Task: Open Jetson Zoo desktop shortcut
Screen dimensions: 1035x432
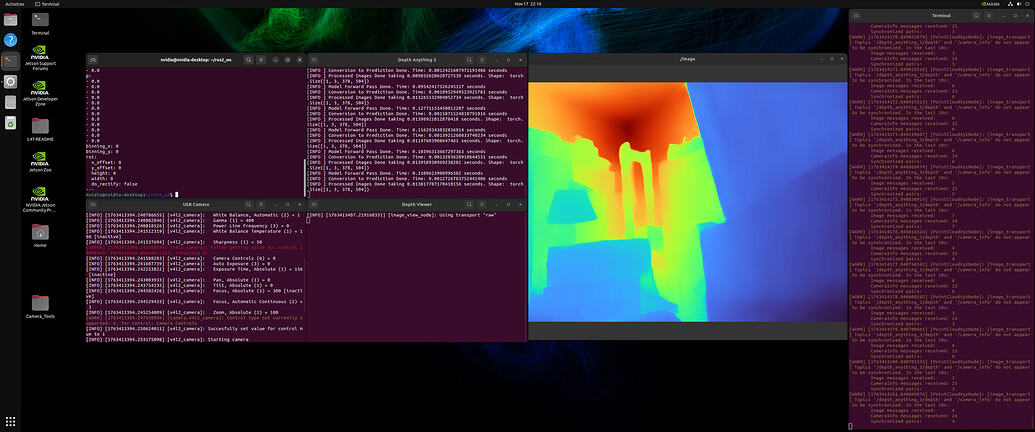Action: coord(40,161)
